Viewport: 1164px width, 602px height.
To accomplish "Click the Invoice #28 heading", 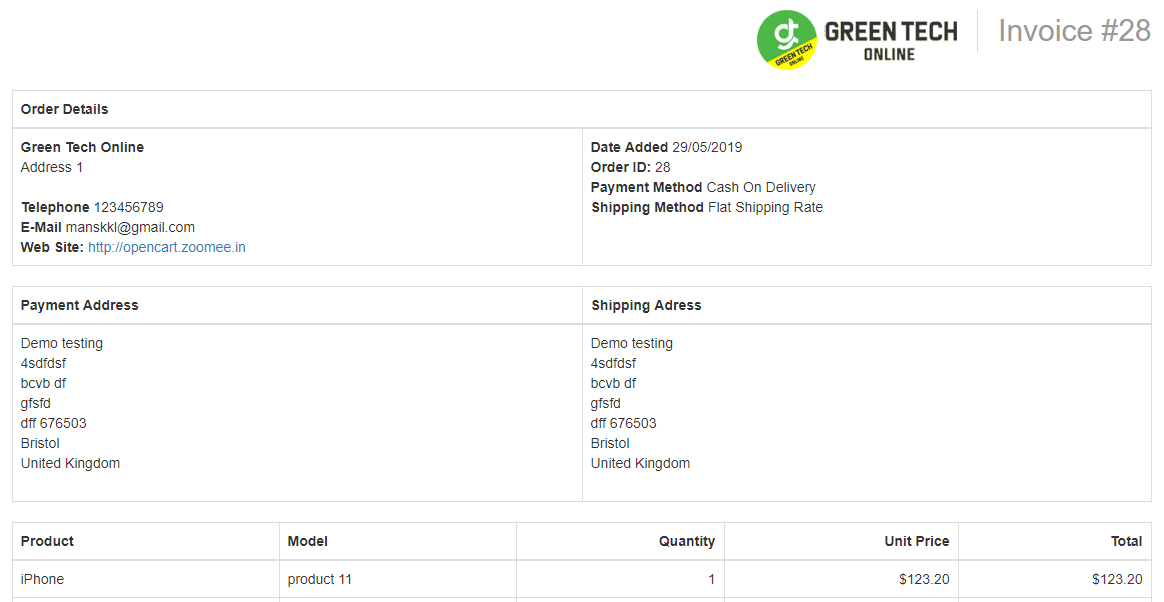I will pos(1074,31).
